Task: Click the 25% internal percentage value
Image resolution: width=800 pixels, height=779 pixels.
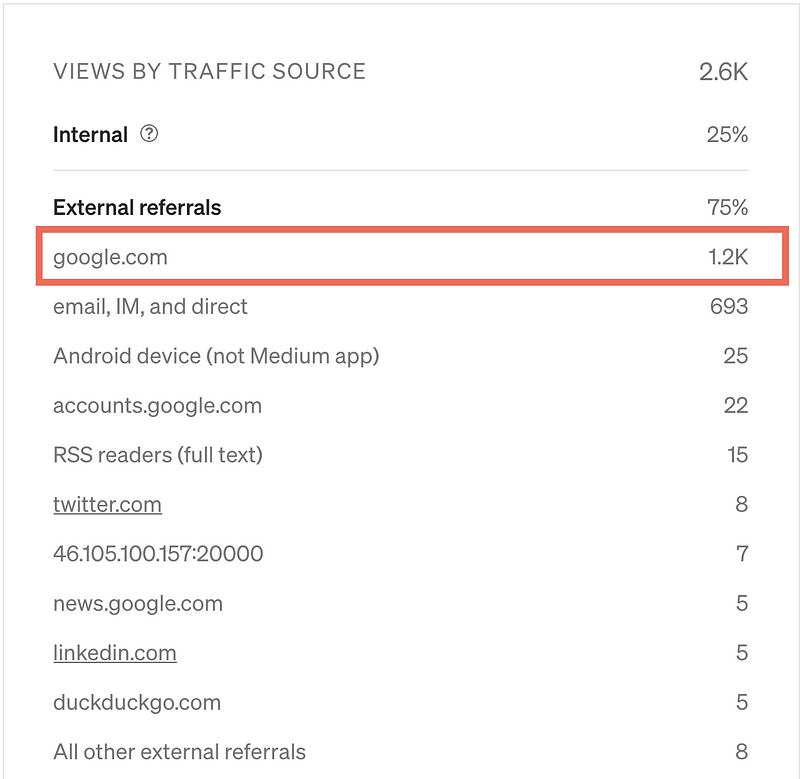Action: pyautogui.click(x=727, y=135)
